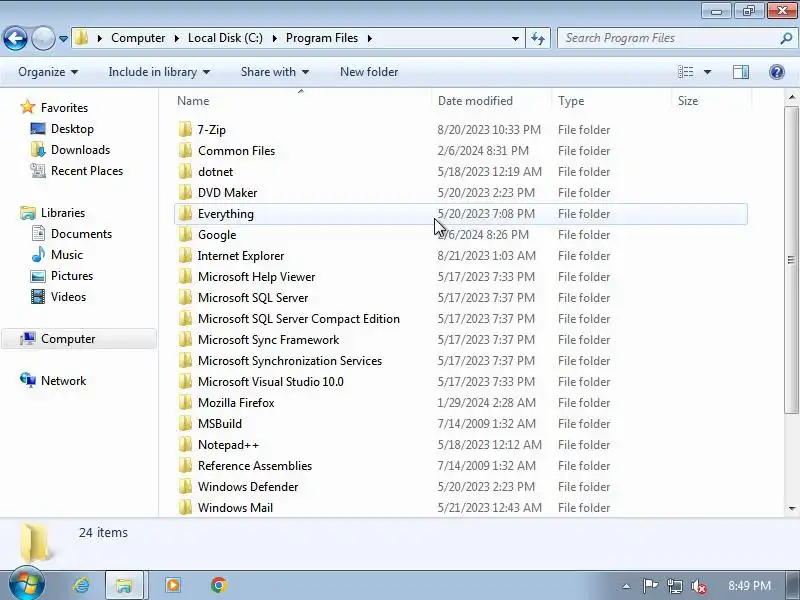800x600 pixels.
Task: Select Microsoft SQL Server folder name
Action: click(253, 297)
